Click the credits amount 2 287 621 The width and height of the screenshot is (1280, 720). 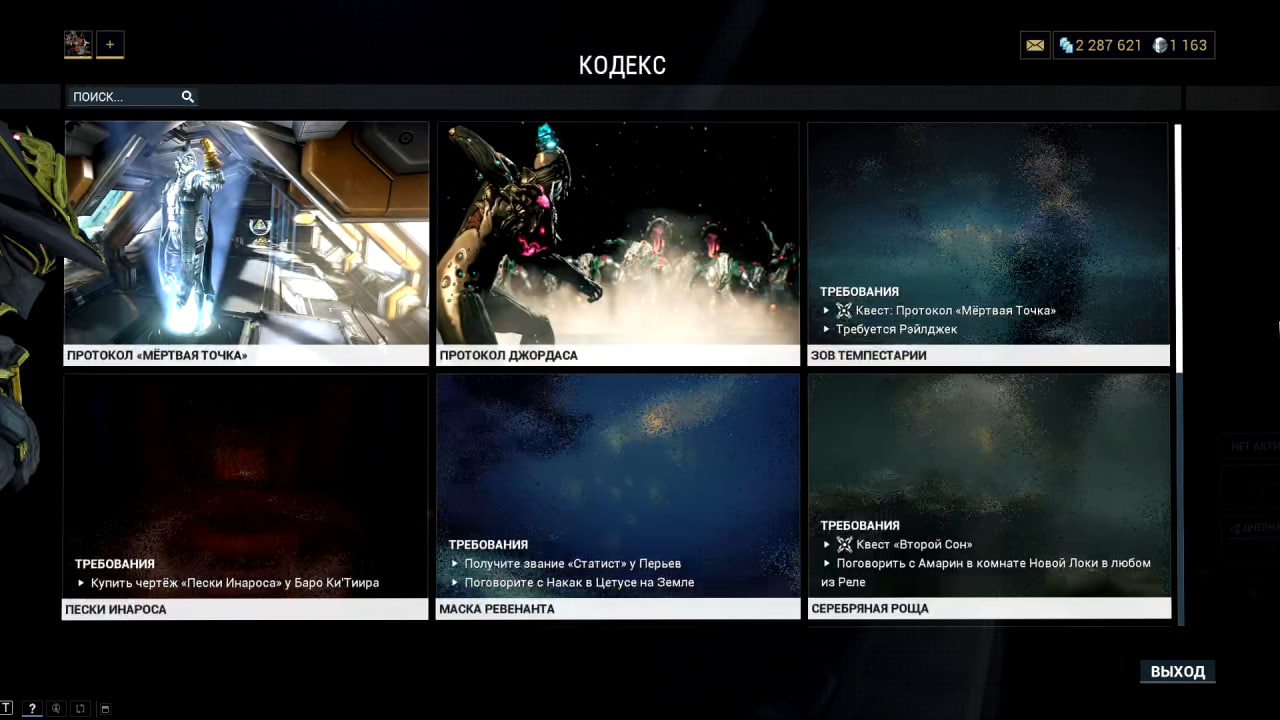(x=1109, y=45)
